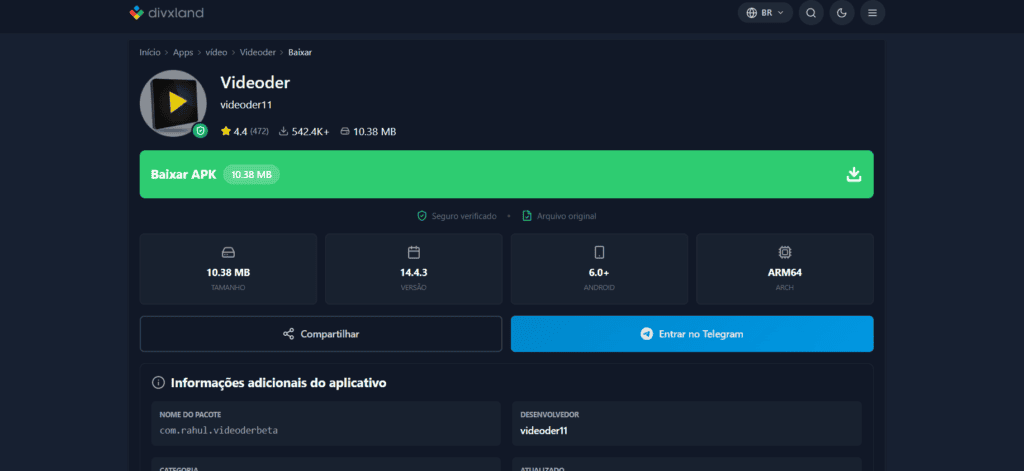Open vídeo breadcrumb link
Screen dimensions: 1024x471
216,52
